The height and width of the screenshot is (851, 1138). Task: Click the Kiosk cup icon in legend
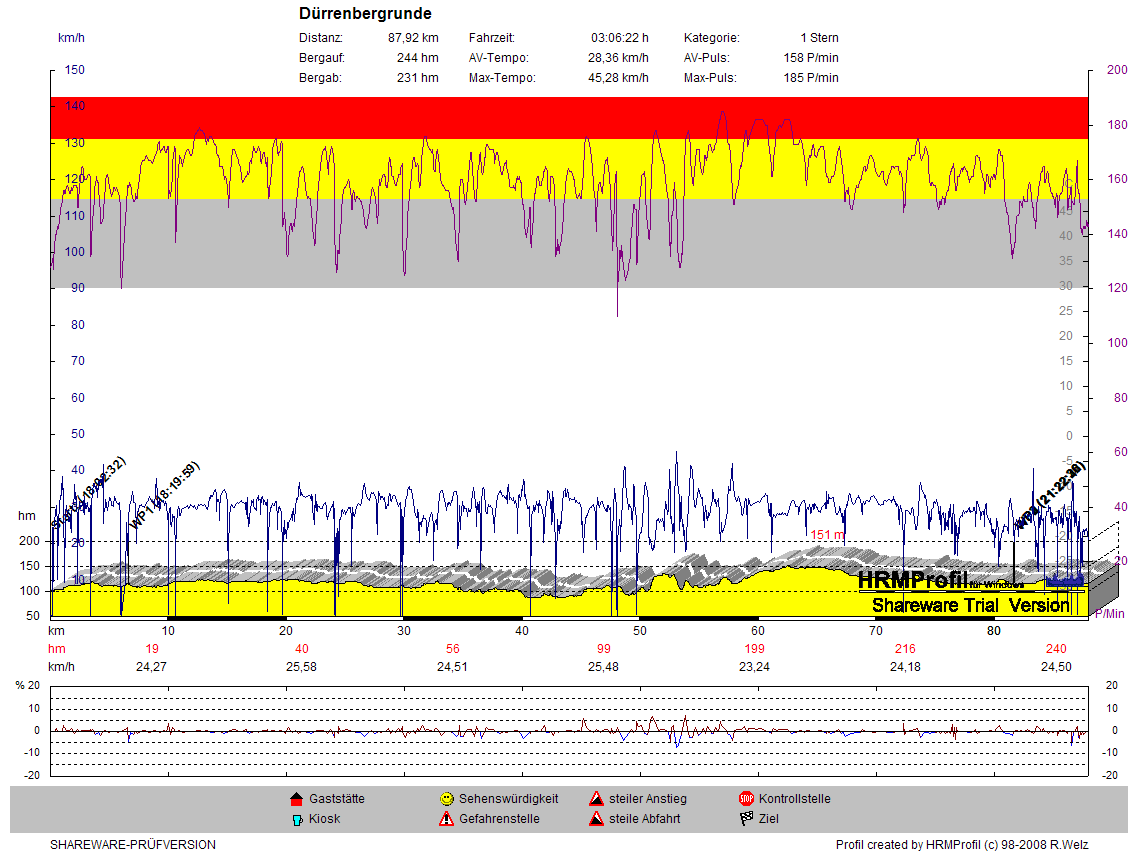[296, 819]
